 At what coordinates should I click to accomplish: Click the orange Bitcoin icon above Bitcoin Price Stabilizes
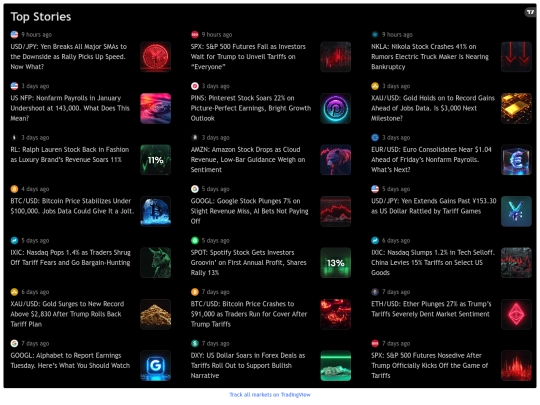coord(14,189)
